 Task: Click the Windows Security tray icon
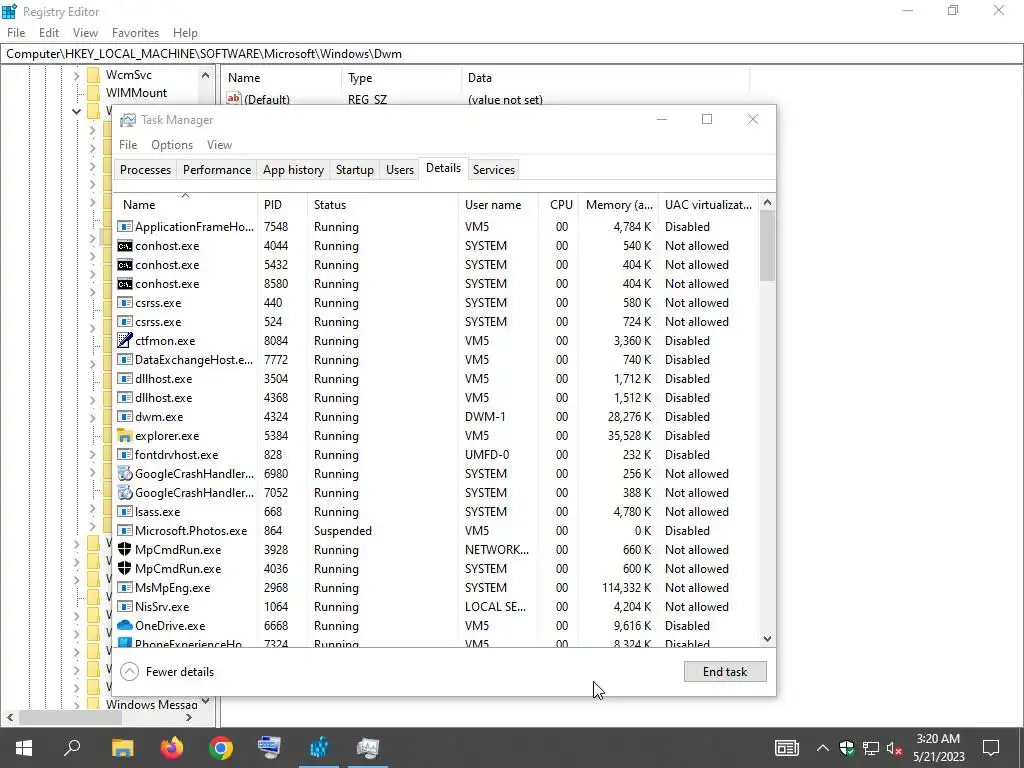(x=846, y=748)
